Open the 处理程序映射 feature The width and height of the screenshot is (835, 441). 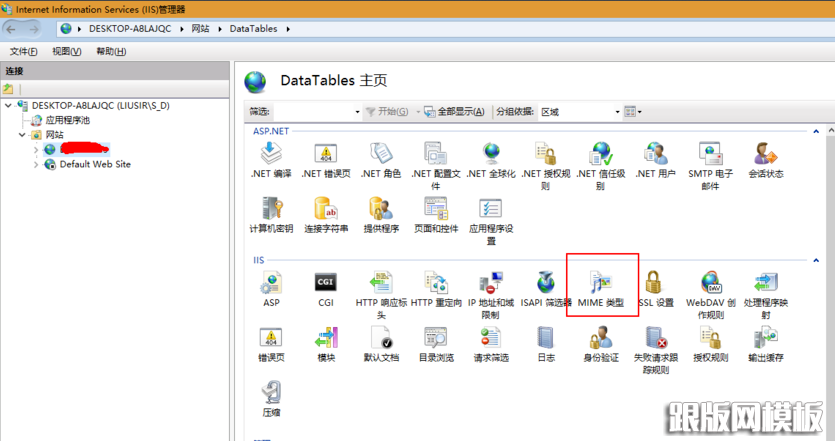766,296
